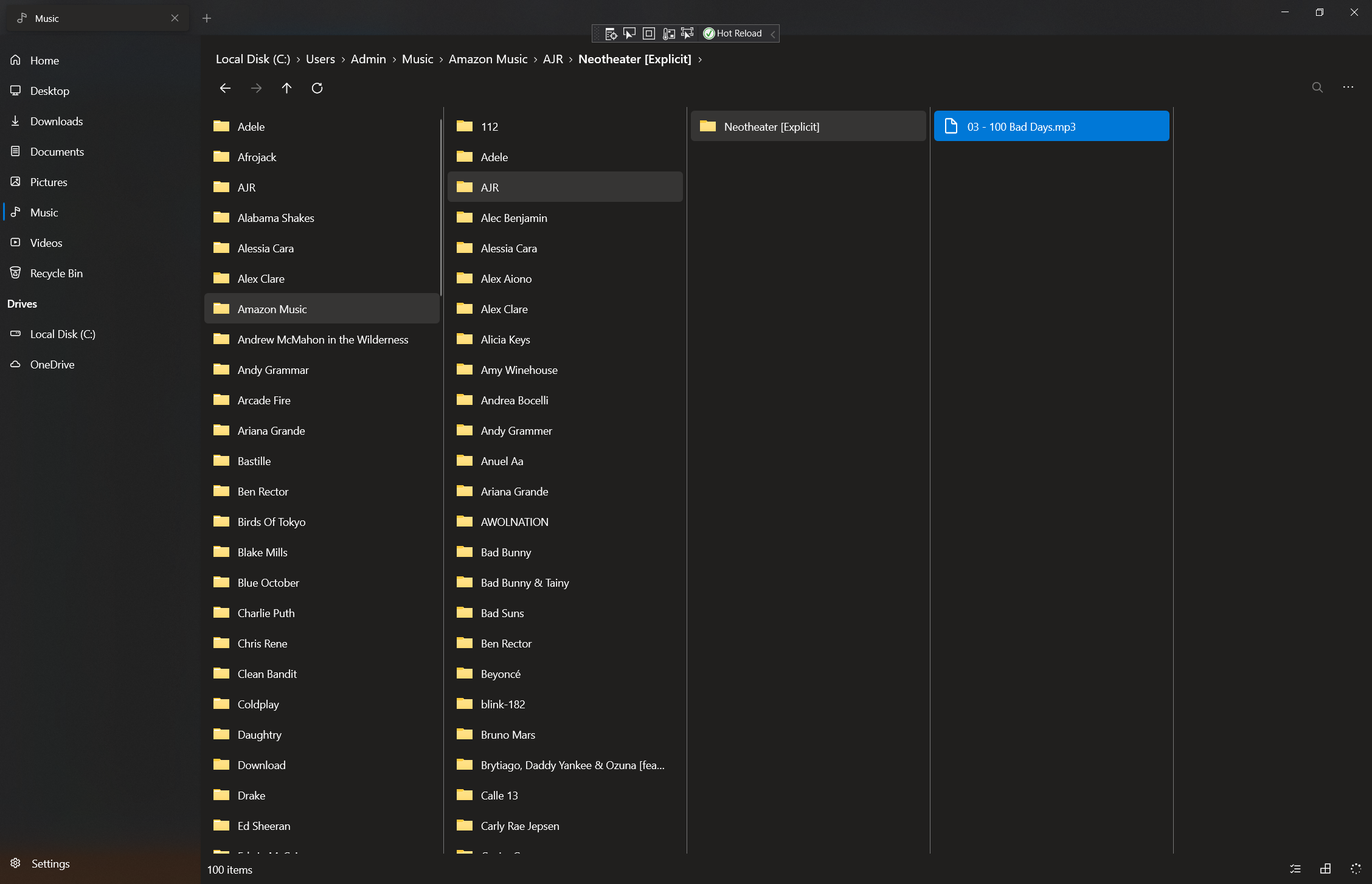Open the AWOLNATION folder

point(565,522)
